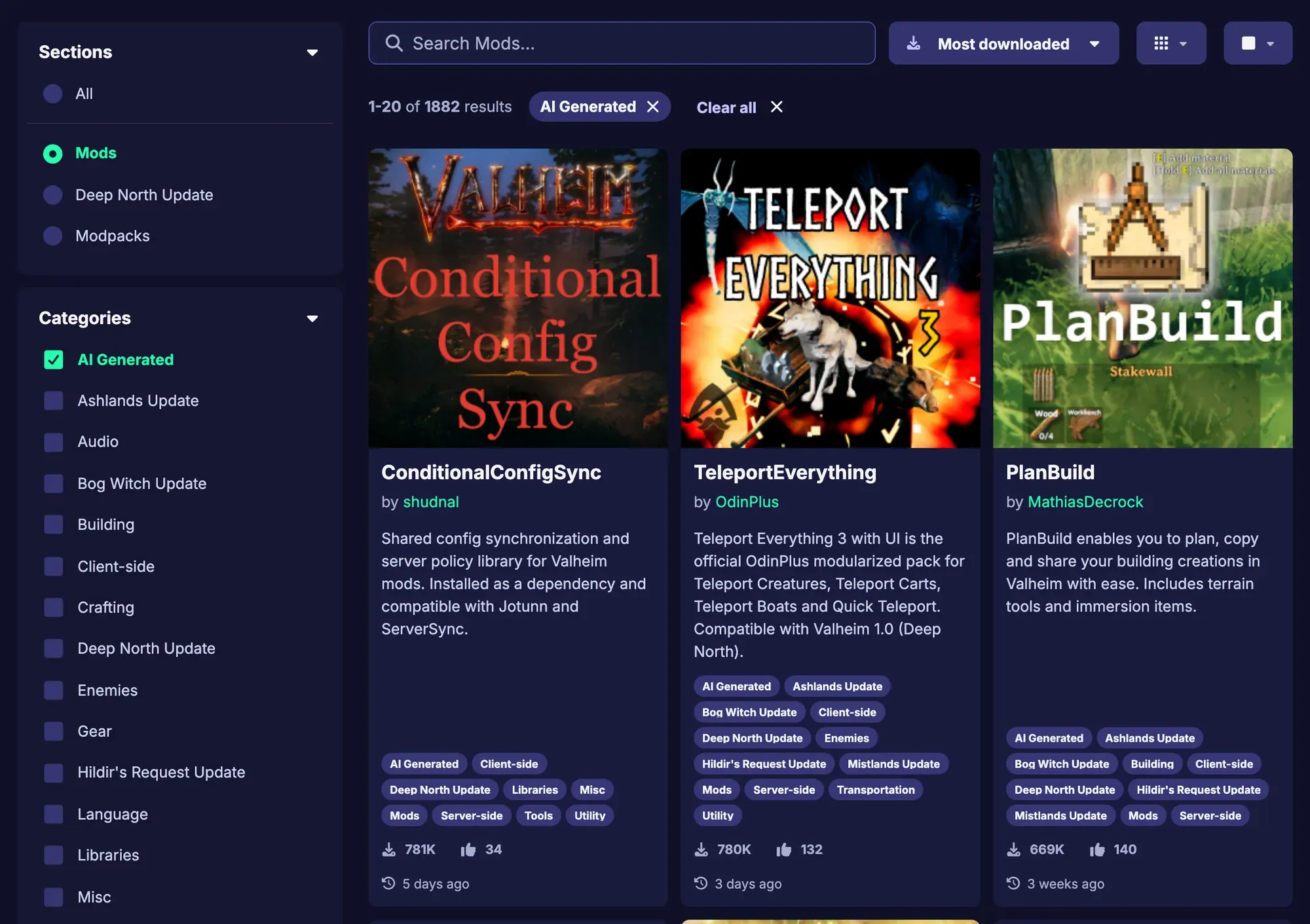1310x924 pixels.
Task: Open author shudnal's profile link
Action: pos(431,502)
